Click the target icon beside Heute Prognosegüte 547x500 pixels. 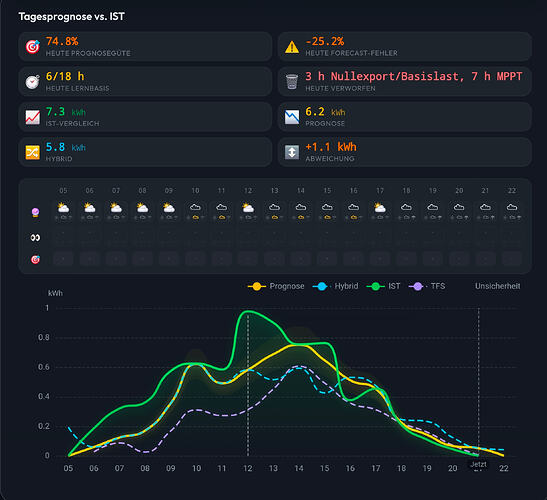33,46
